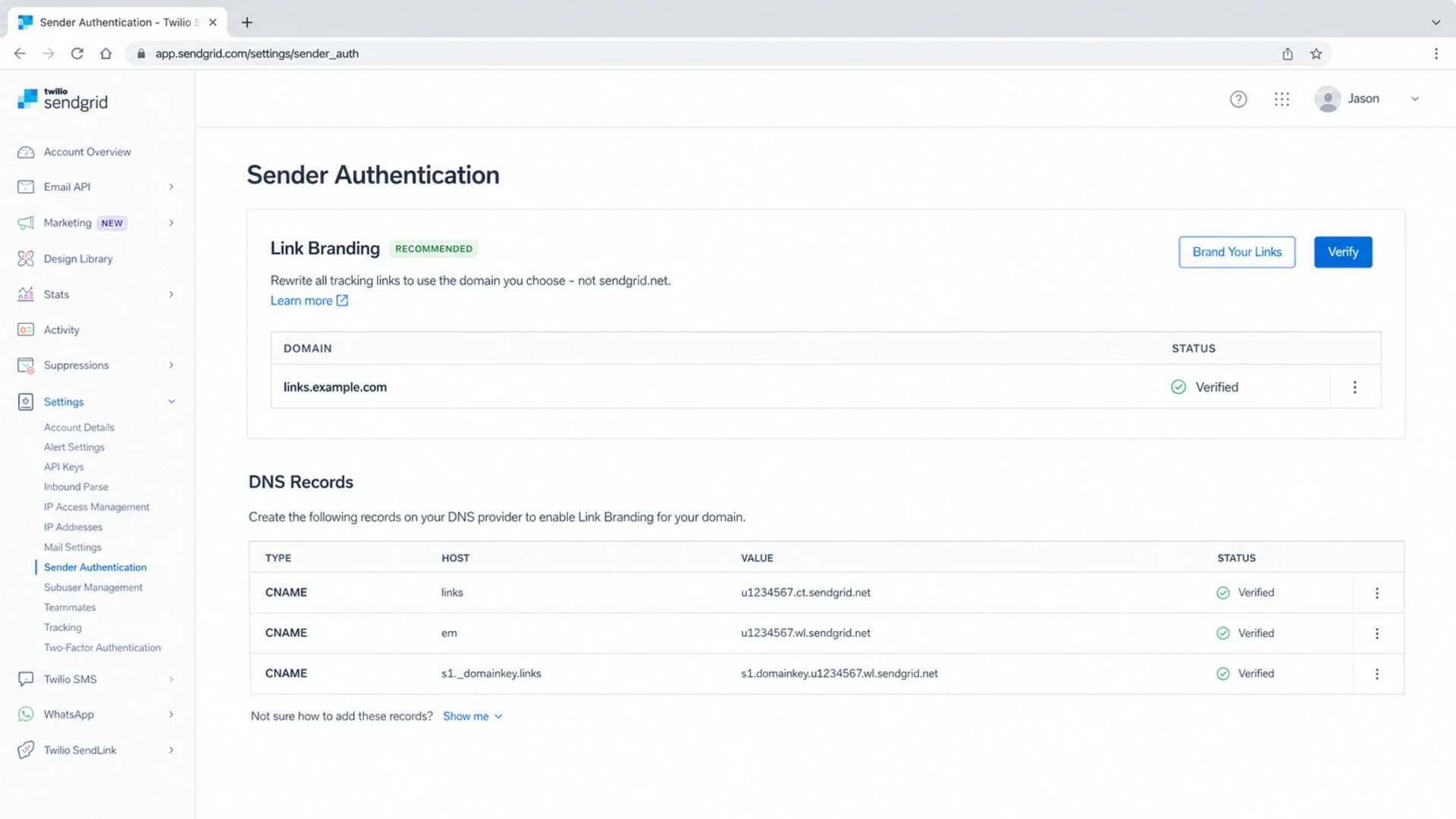Expand the Twilio SendLink submenu chevron

pyautogui.click(x=171, y=750)
